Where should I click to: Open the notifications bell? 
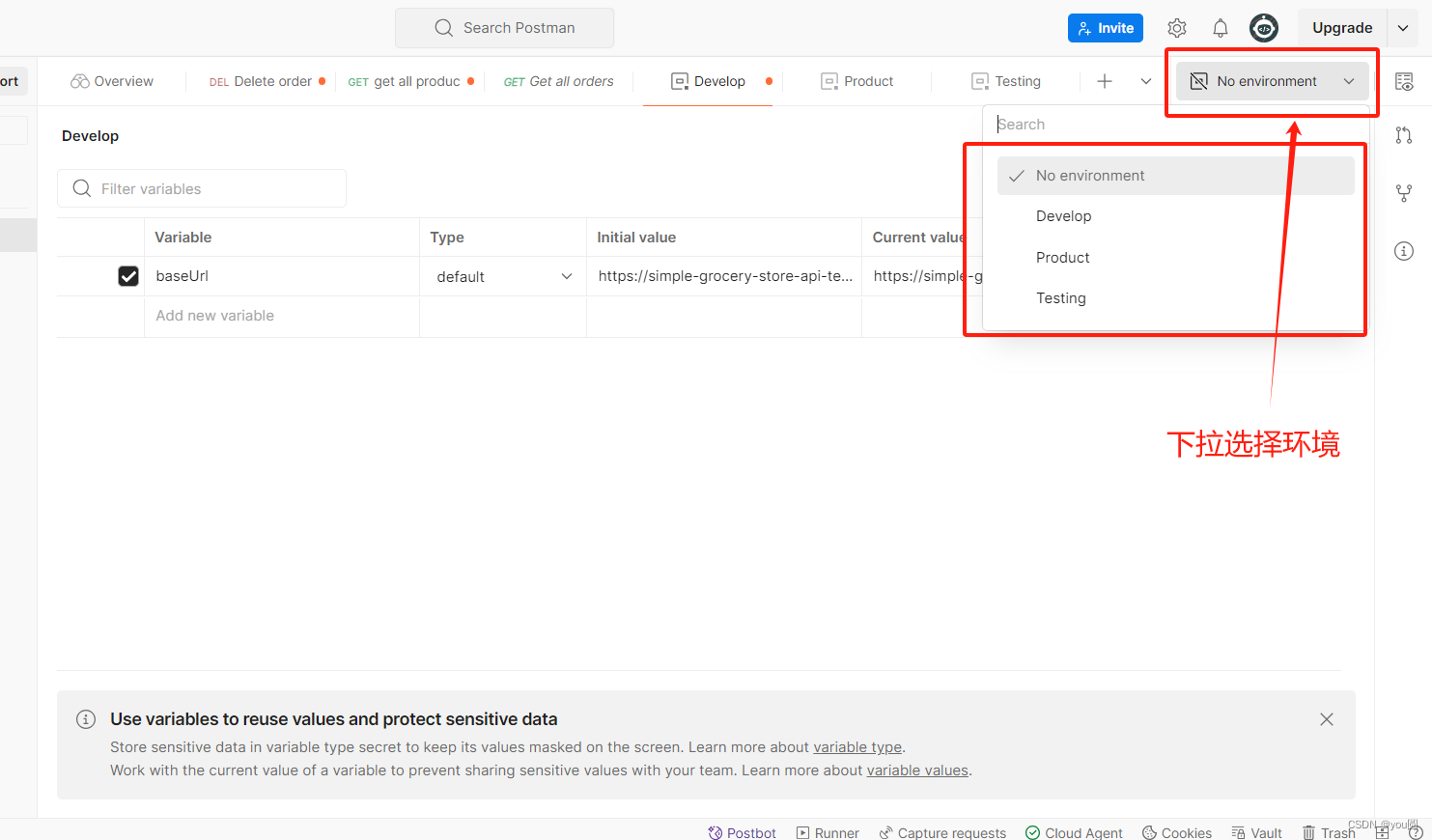point(1221,28)
